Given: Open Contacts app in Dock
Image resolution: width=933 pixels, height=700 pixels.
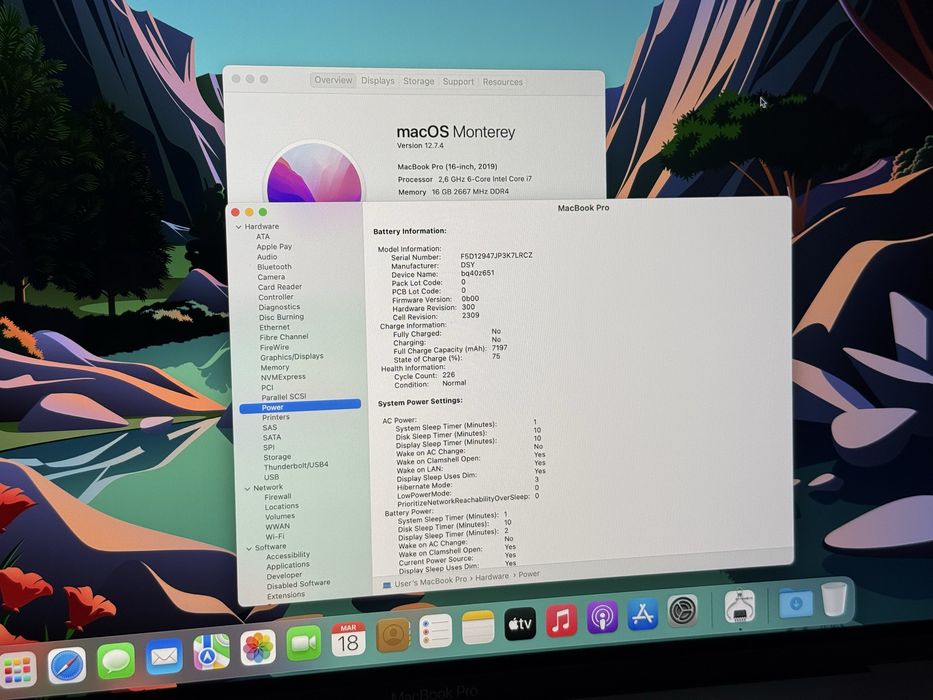Looking at the screenshot, I should pyautogui.click(x=393, y=635).
